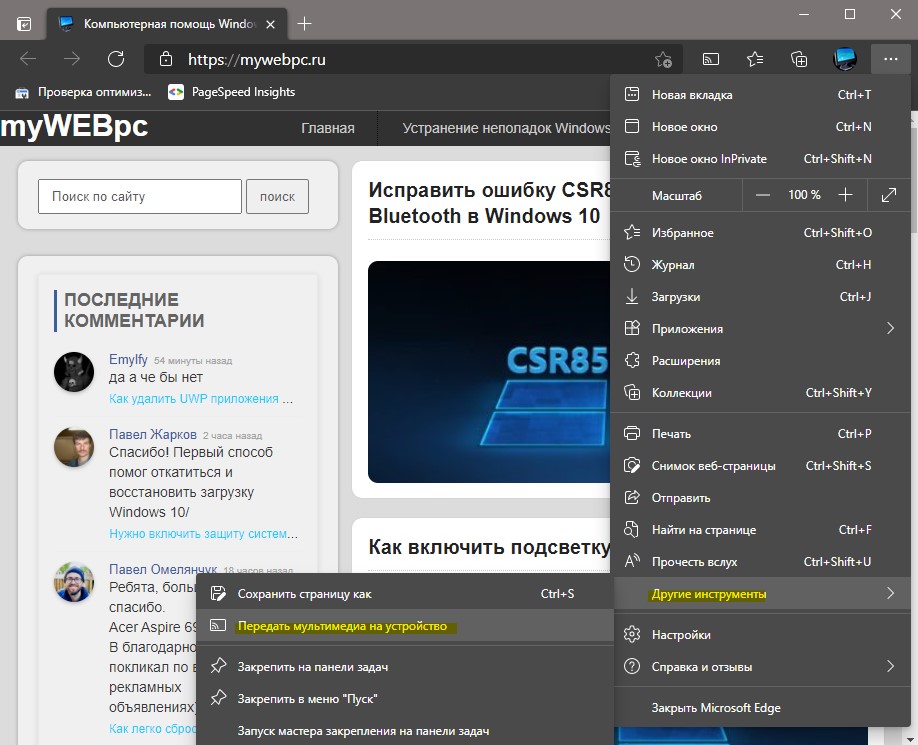918x745 pixels.
Task: Select Закрепить на панели задач
Action: click(x=405, y=667)
